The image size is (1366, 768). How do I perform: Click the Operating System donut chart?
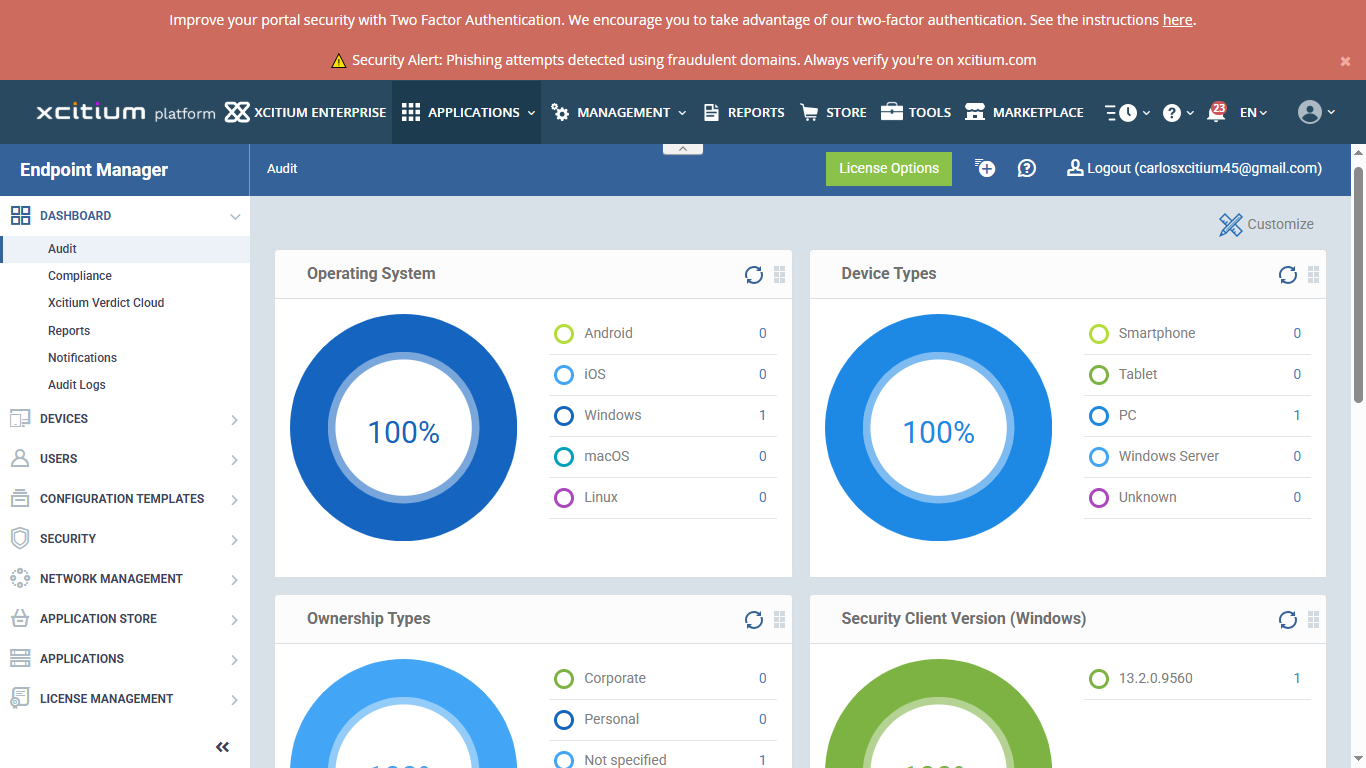pyautogui.click(x=404, y=428)
